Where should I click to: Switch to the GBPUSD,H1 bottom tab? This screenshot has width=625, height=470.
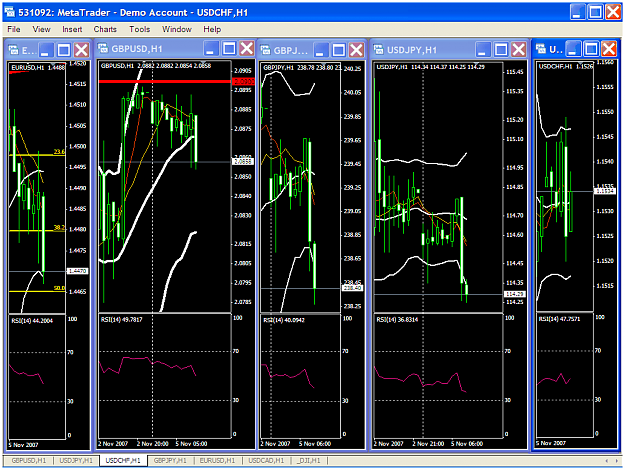[x=28, y=460]
